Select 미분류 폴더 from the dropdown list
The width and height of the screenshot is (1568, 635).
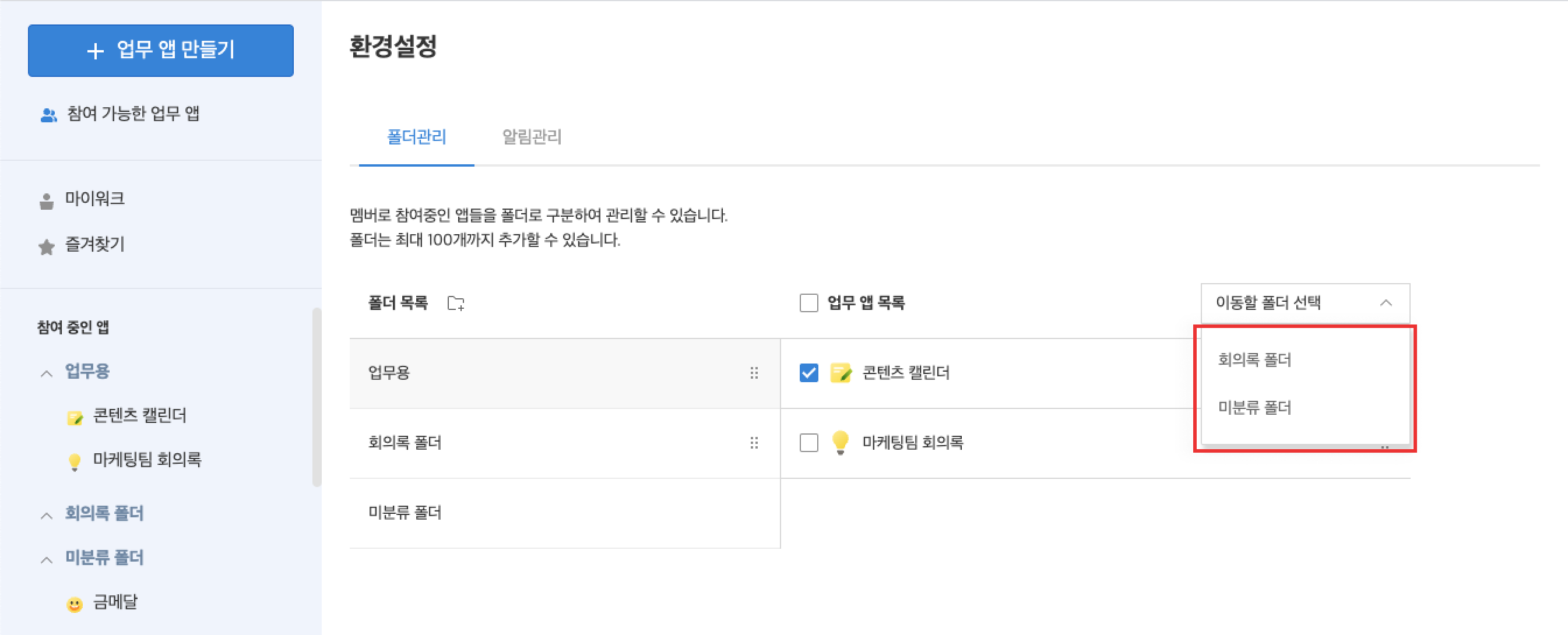[x=1254, y=408]
